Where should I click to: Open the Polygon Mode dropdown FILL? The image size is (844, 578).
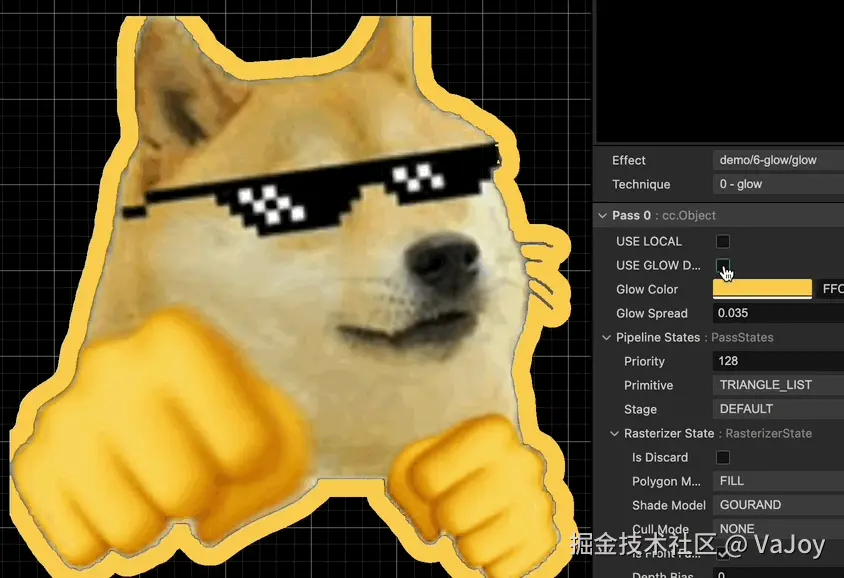778,481
